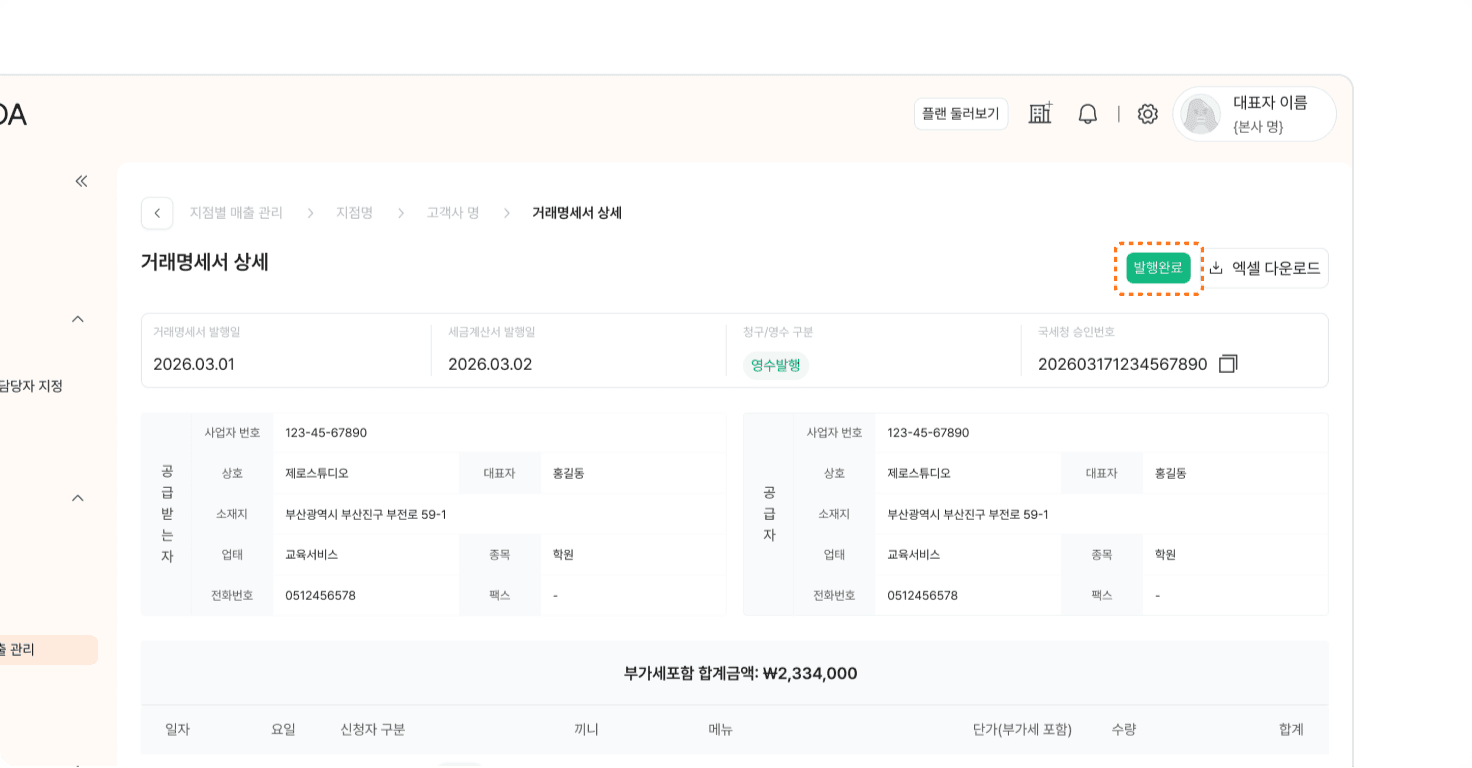Screen dimensions: 1472x768
Task: Open the 대표자 이름 profile menu
Action: [x=1255, y=114]
